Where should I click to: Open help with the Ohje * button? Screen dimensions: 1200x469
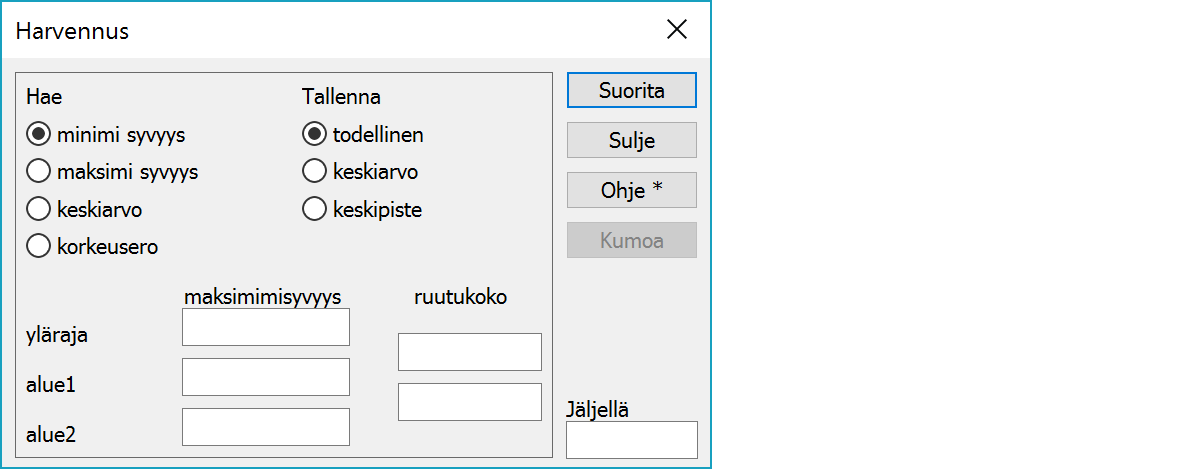[x=631, y=190]
